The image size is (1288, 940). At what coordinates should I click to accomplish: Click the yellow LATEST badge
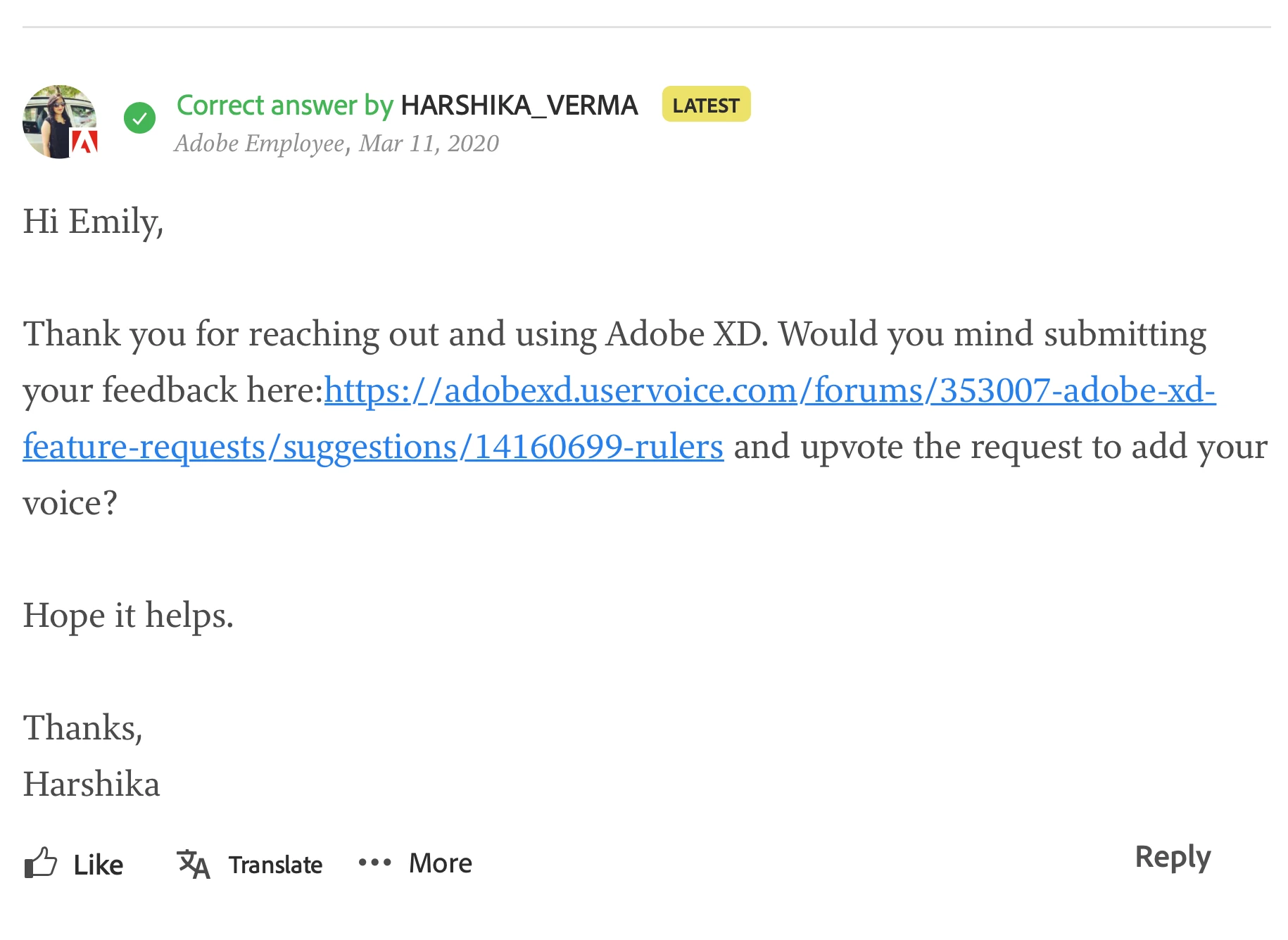tap(706, 105)
